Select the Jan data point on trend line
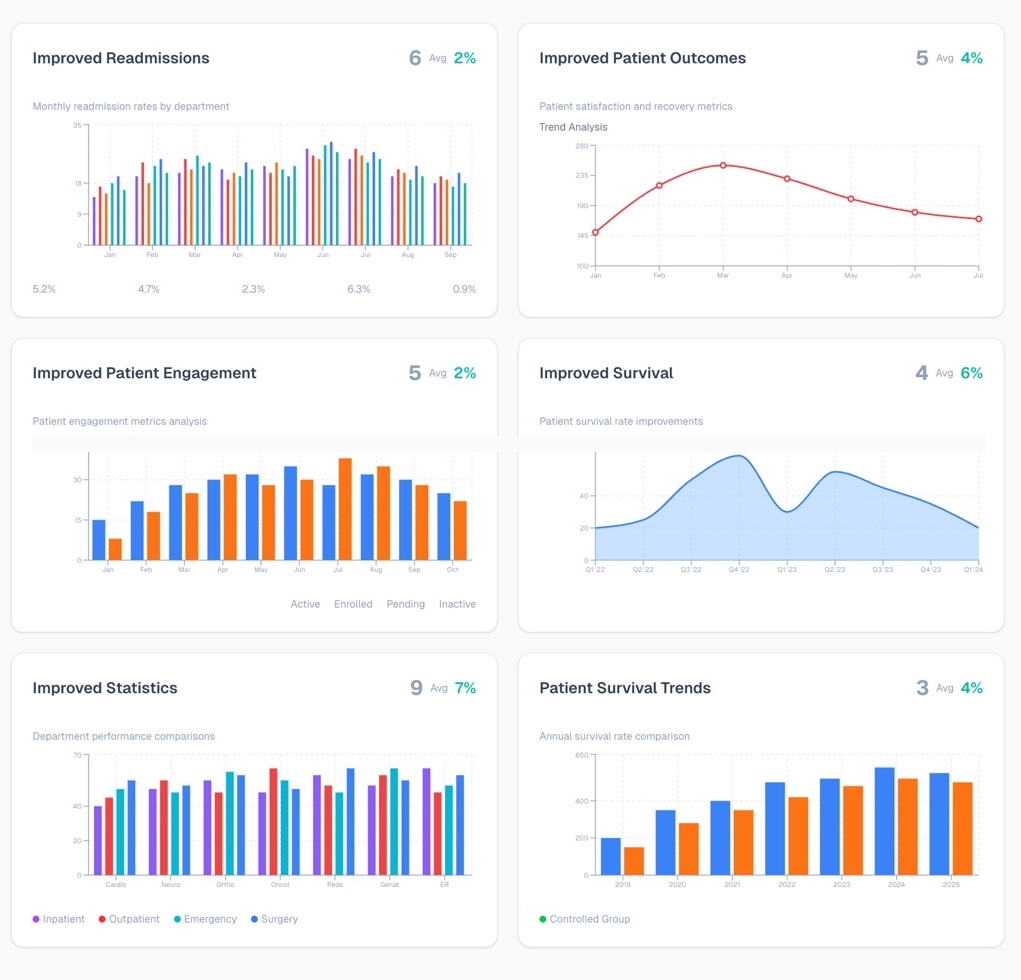1021x980 pixels. [595, 232]
